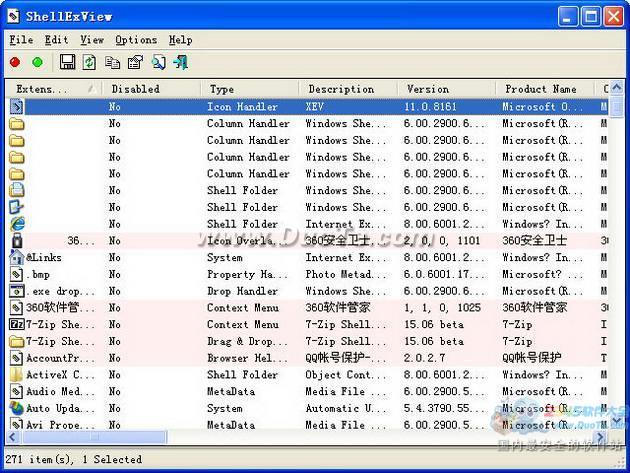The width and height of the screenshot is (630, 473).
Task: Open the Help menu
Action: [180, 40]
